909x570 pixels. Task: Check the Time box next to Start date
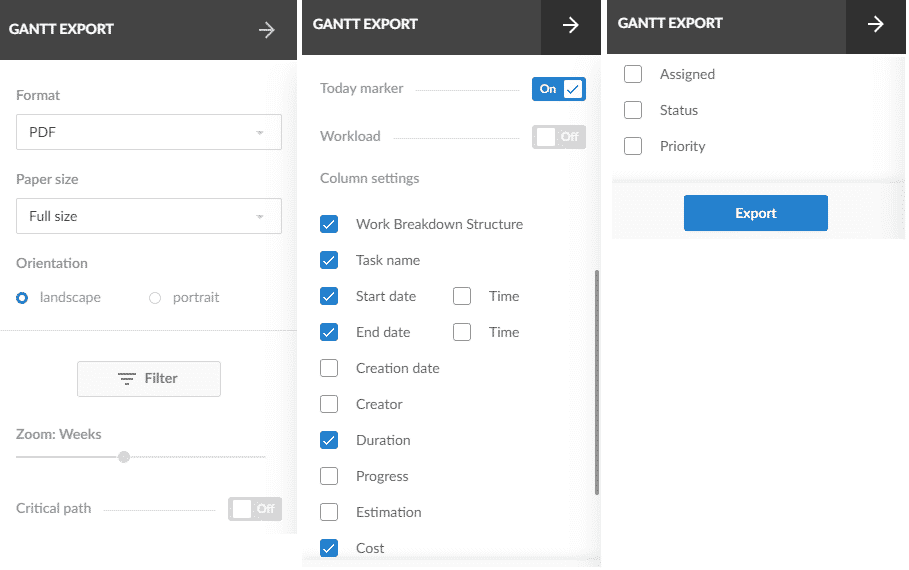click(x=462, y=296)
